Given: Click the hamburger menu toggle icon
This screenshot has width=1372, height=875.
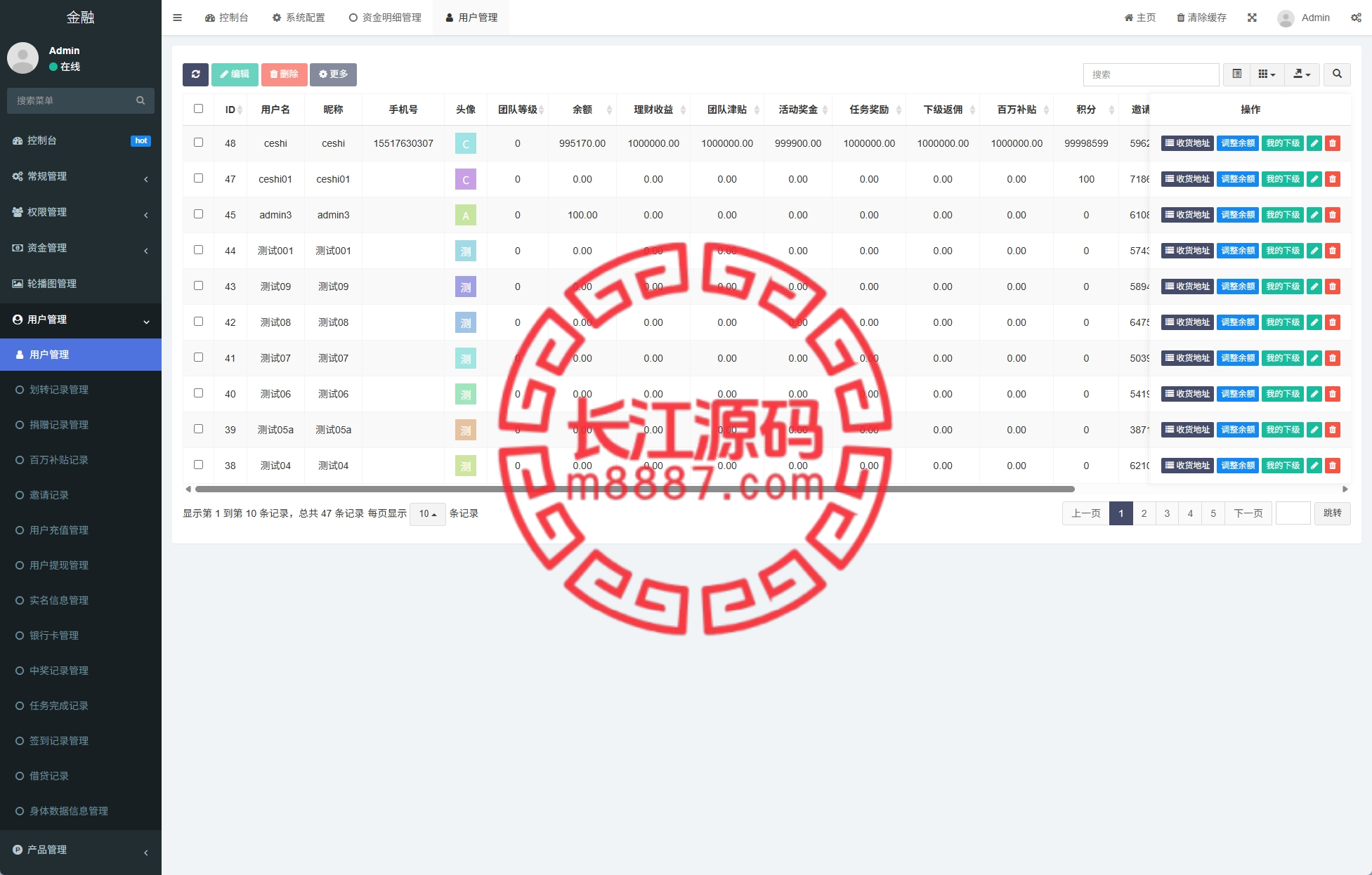Looking at the screenshot, I should 177,18.
